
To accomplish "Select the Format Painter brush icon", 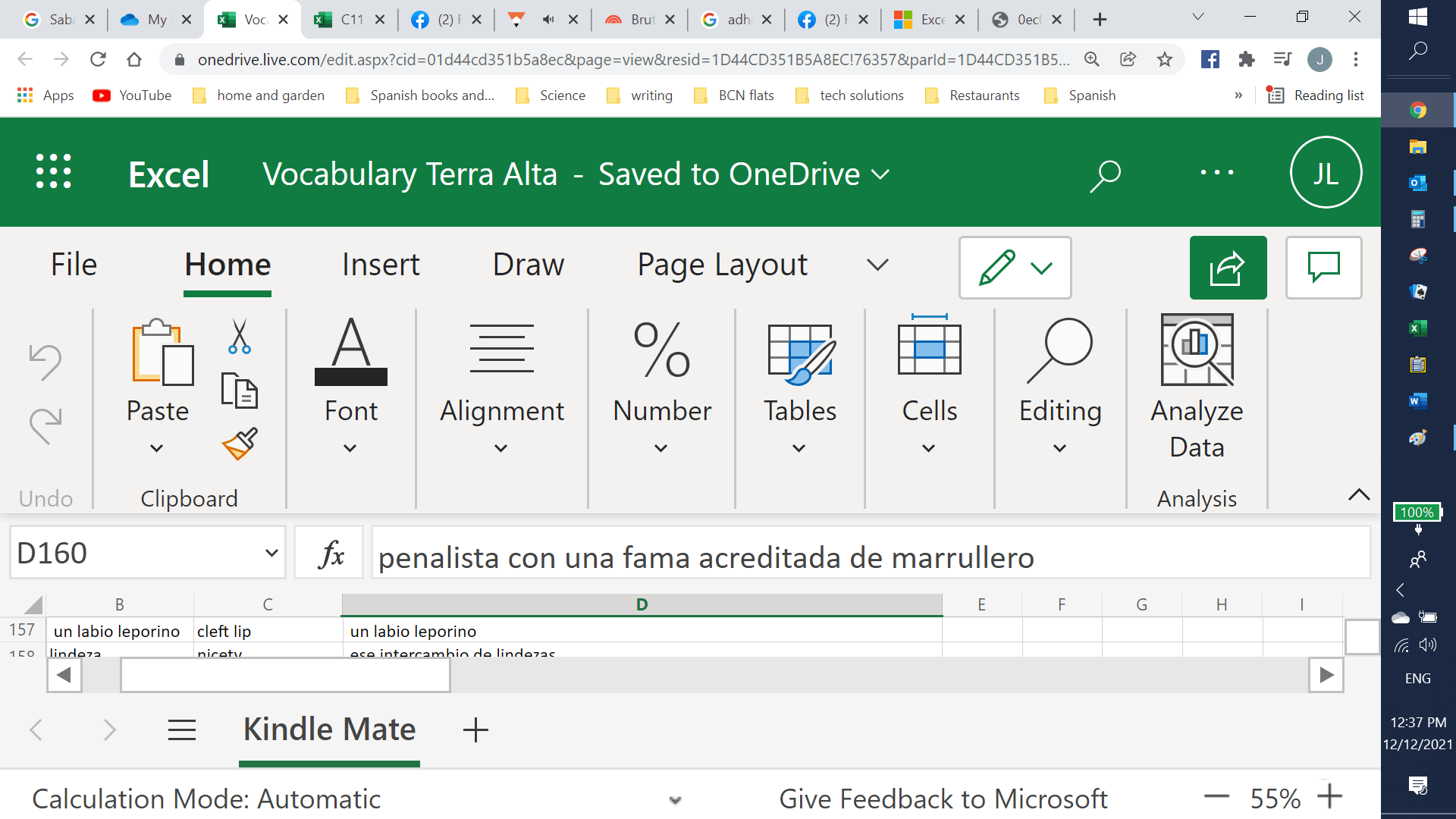I will click(240, 444).
